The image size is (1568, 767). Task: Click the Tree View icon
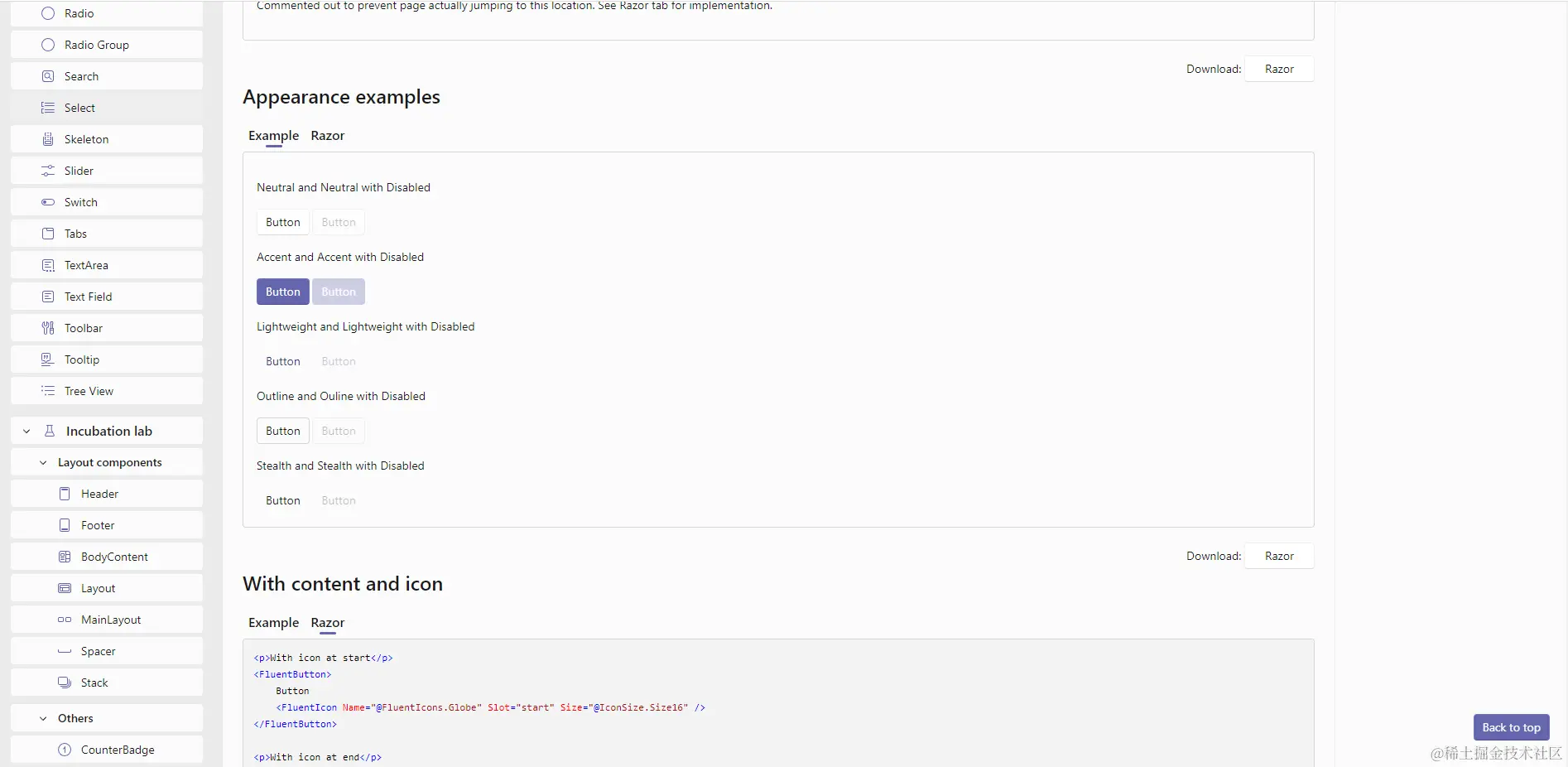[x=48, y=391]
